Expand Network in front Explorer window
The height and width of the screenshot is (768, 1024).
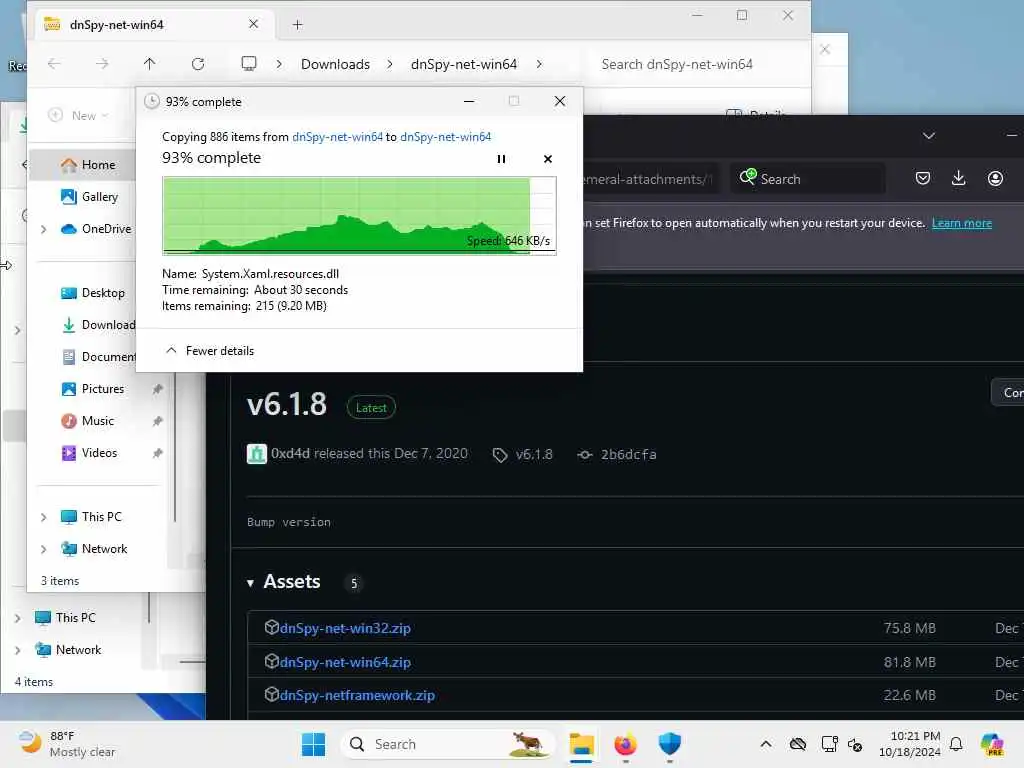pos(43,549)
